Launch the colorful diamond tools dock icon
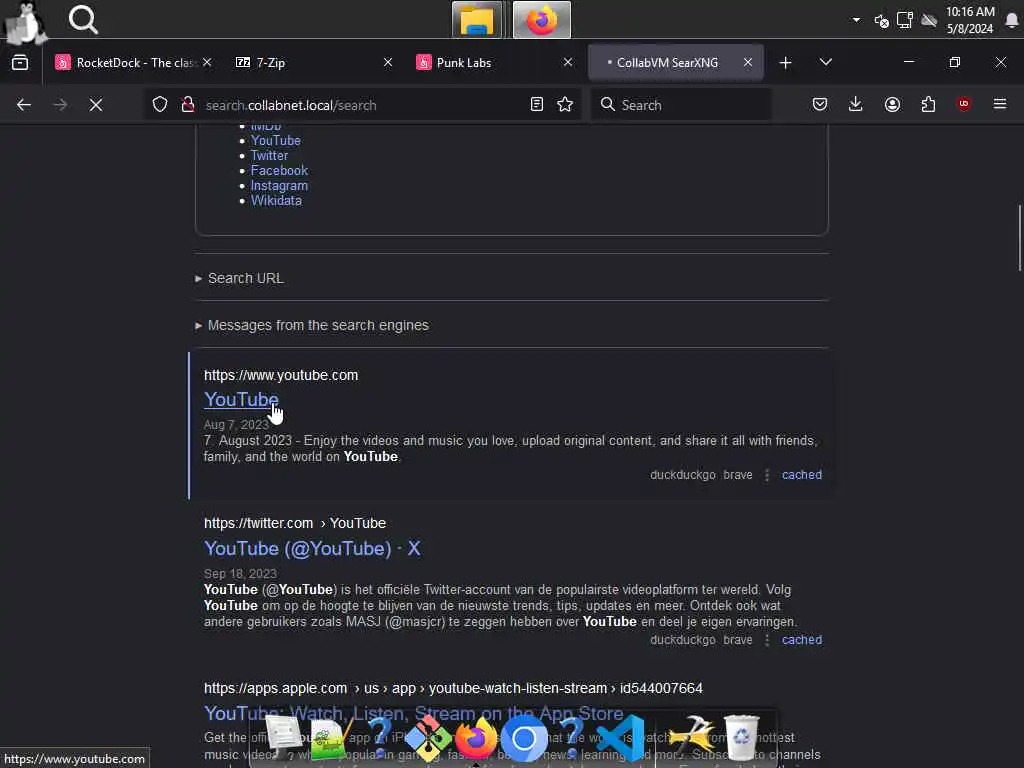The image size is (1024, 768). [428, 739]
